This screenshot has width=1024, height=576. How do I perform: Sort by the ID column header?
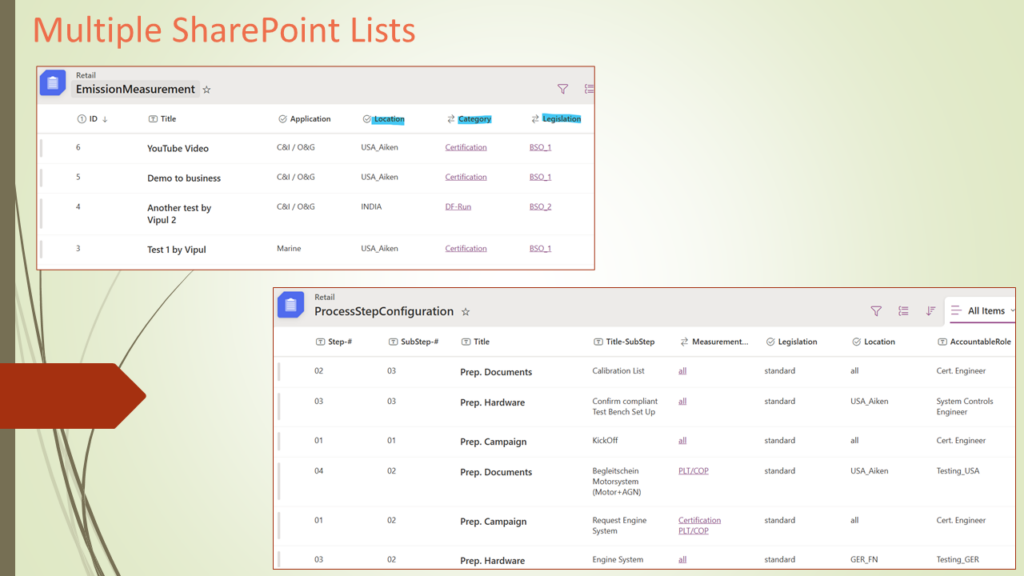coord(92,119)
